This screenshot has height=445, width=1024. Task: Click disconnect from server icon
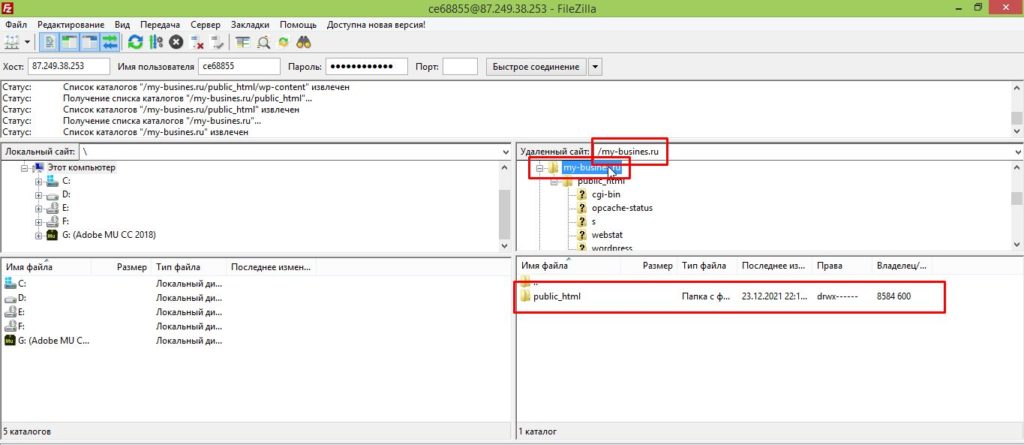(x=197, y=42)
